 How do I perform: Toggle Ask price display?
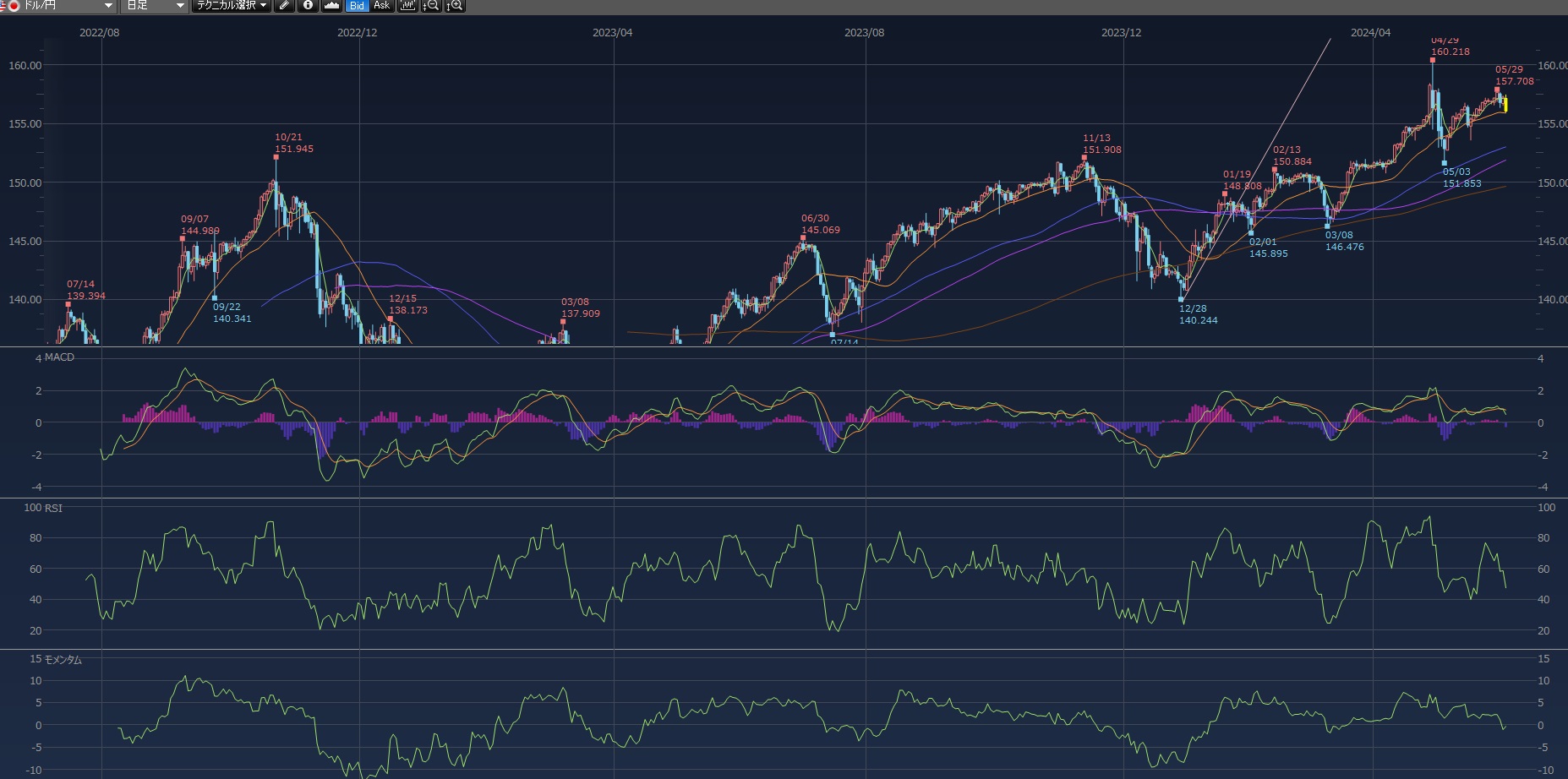pos(381,6)
